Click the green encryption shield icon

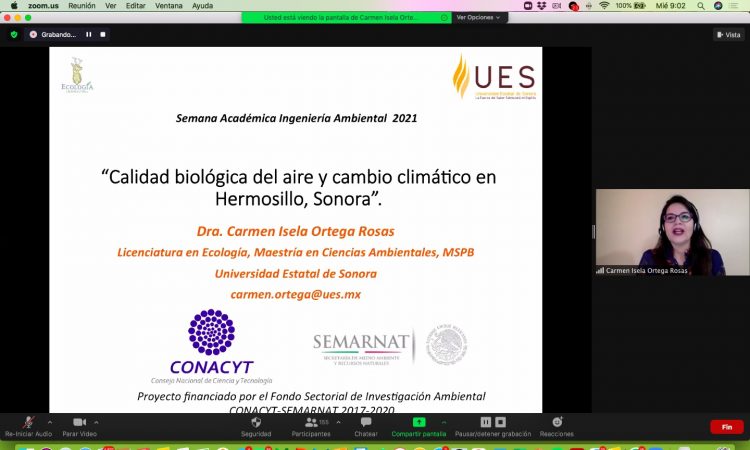[14, 34]
